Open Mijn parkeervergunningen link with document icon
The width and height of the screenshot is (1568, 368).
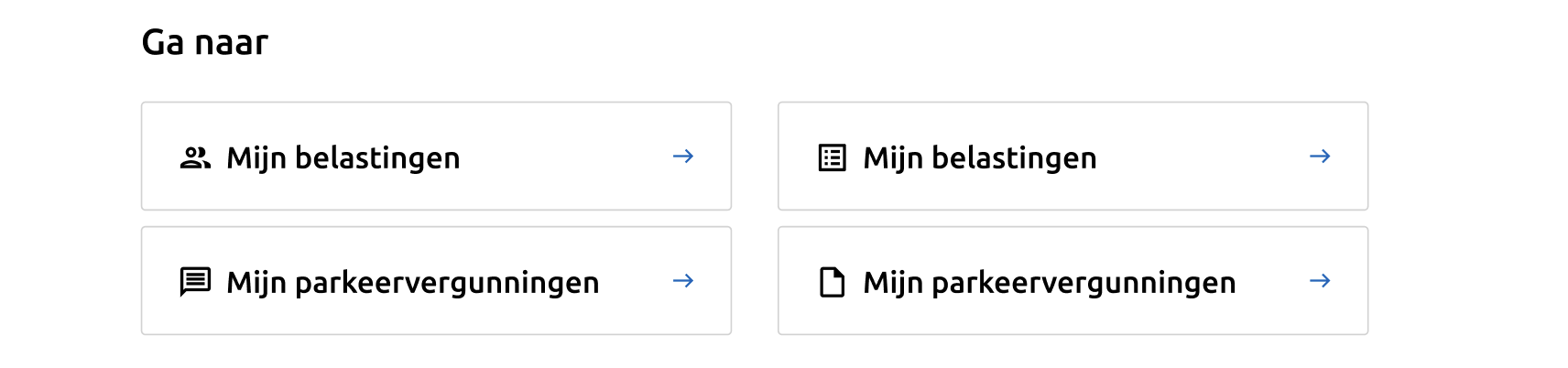pos(1050,282)
